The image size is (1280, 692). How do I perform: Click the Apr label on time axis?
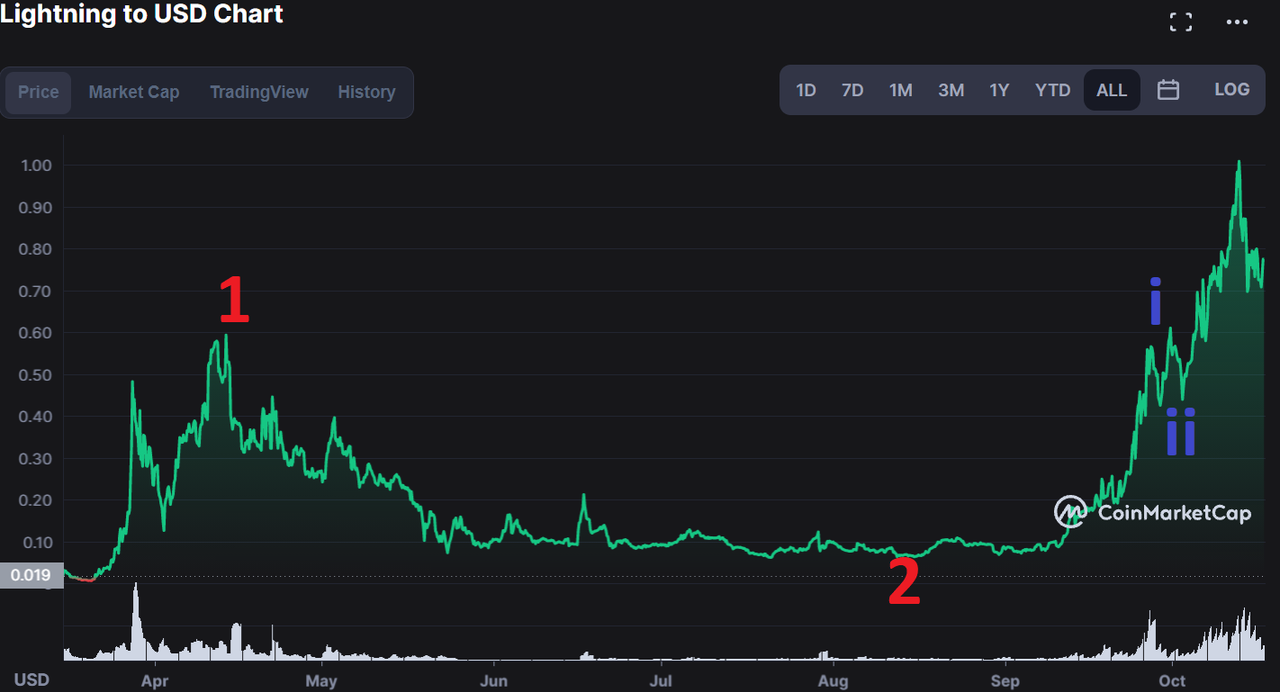[x=154, y=681]
